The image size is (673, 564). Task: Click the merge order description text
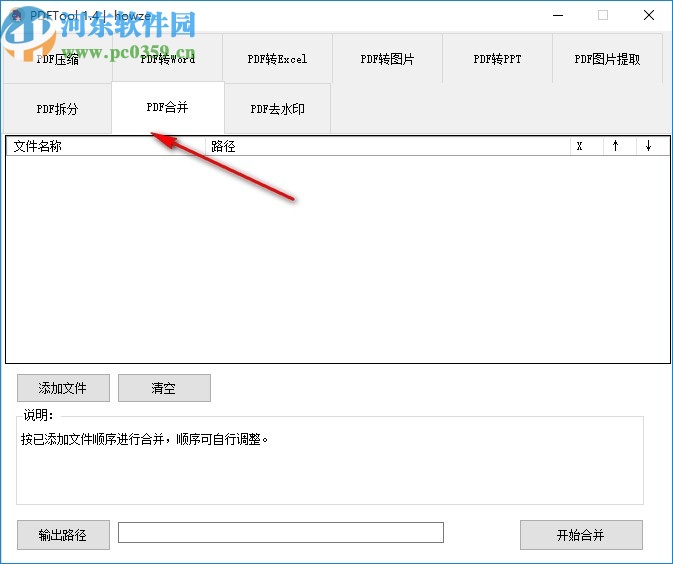click(x=145, y=440)
